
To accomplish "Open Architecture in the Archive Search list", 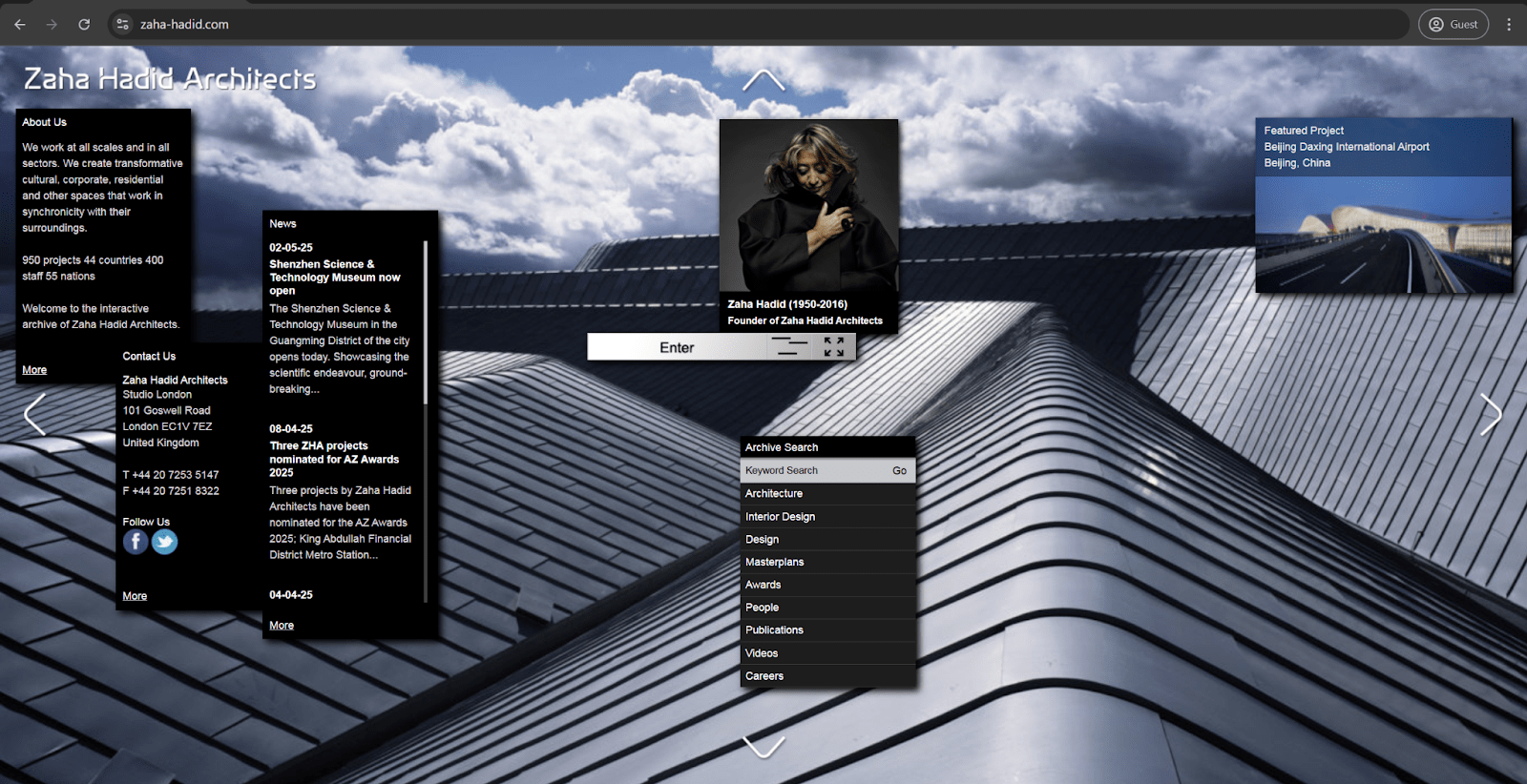I will point(827,493).
